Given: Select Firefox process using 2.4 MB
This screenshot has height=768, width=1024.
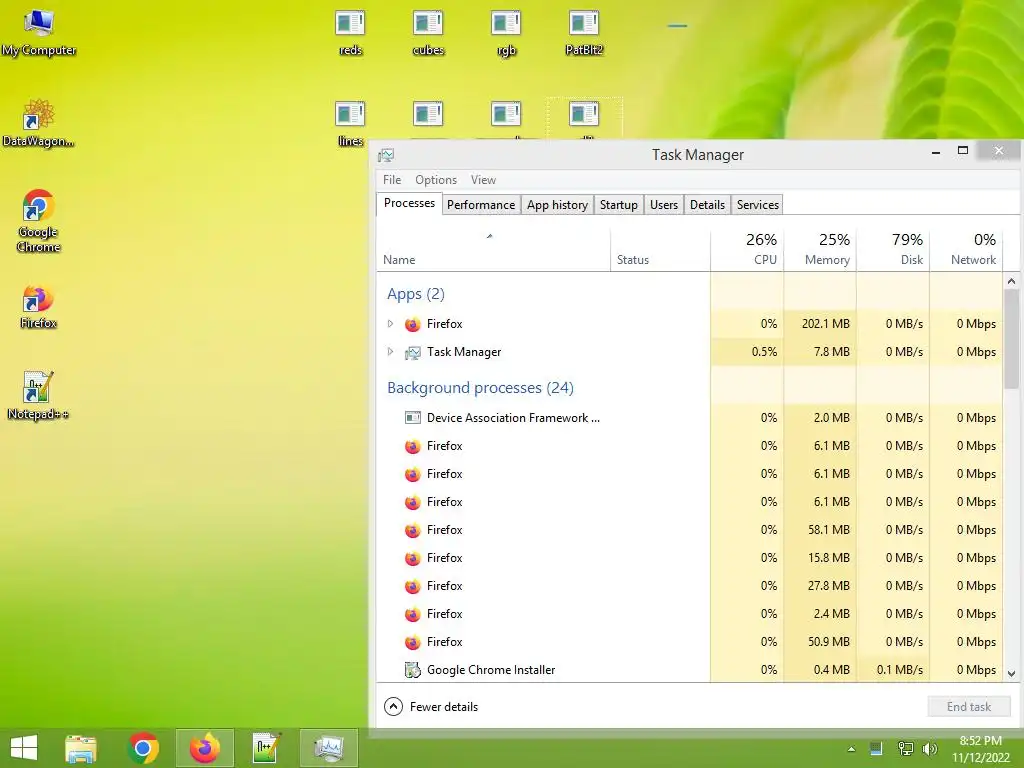Looking at the screenshot, I should pyautogui.click(x=690, y=614).
